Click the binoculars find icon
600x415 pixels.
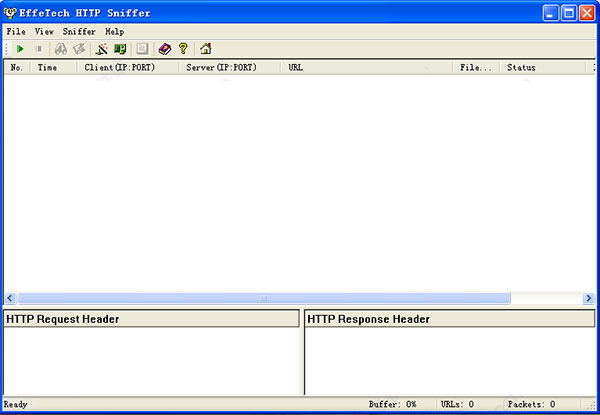pos(61,49)
